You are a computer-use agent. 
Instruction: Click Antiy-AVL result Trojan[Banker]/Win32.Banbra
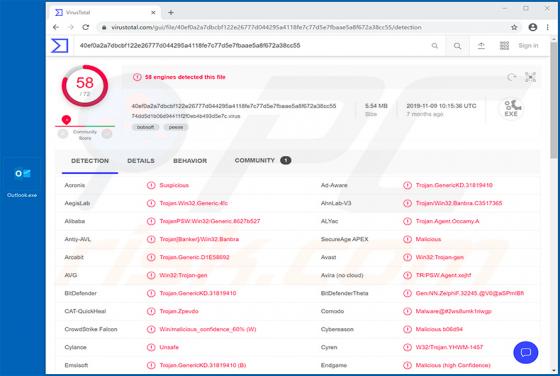click(x=199, y=239)
